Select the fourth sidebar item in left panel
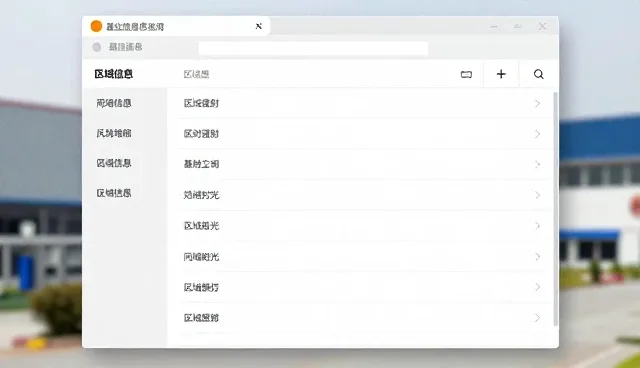640x368 pixels. 114,193
